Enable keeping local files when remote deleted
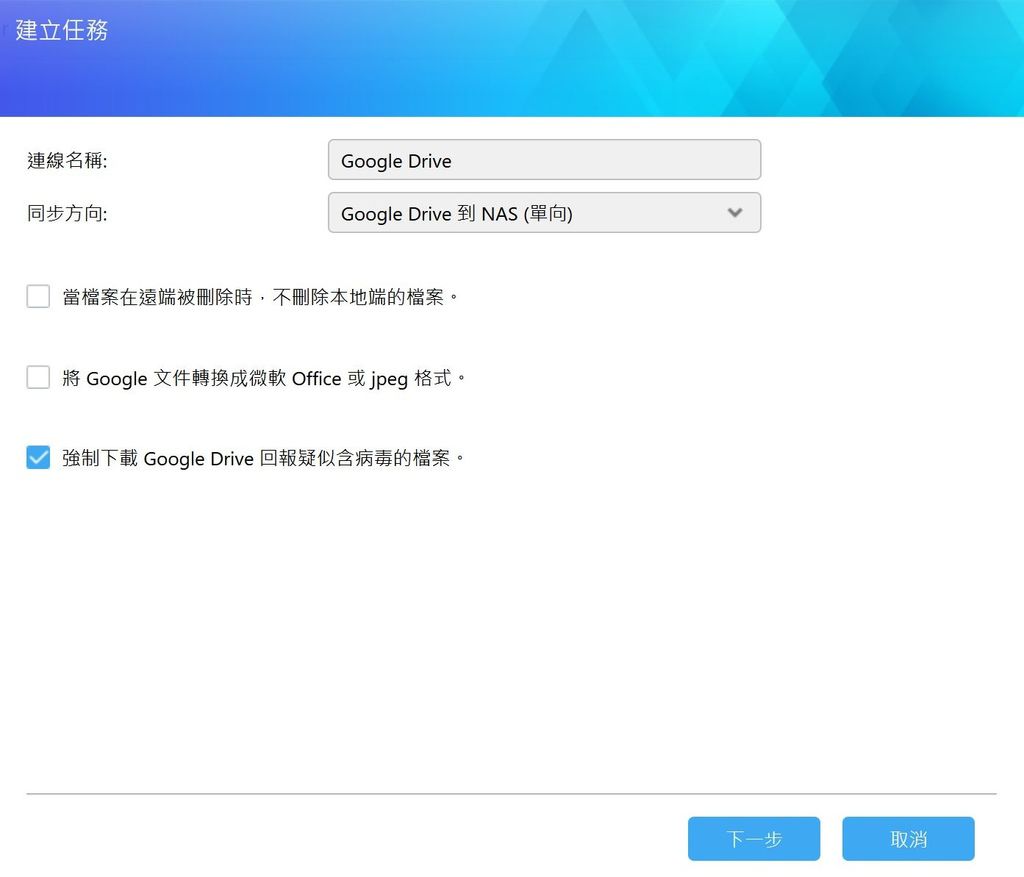This screenshot has height=877, width=1024. pos(38,296)
